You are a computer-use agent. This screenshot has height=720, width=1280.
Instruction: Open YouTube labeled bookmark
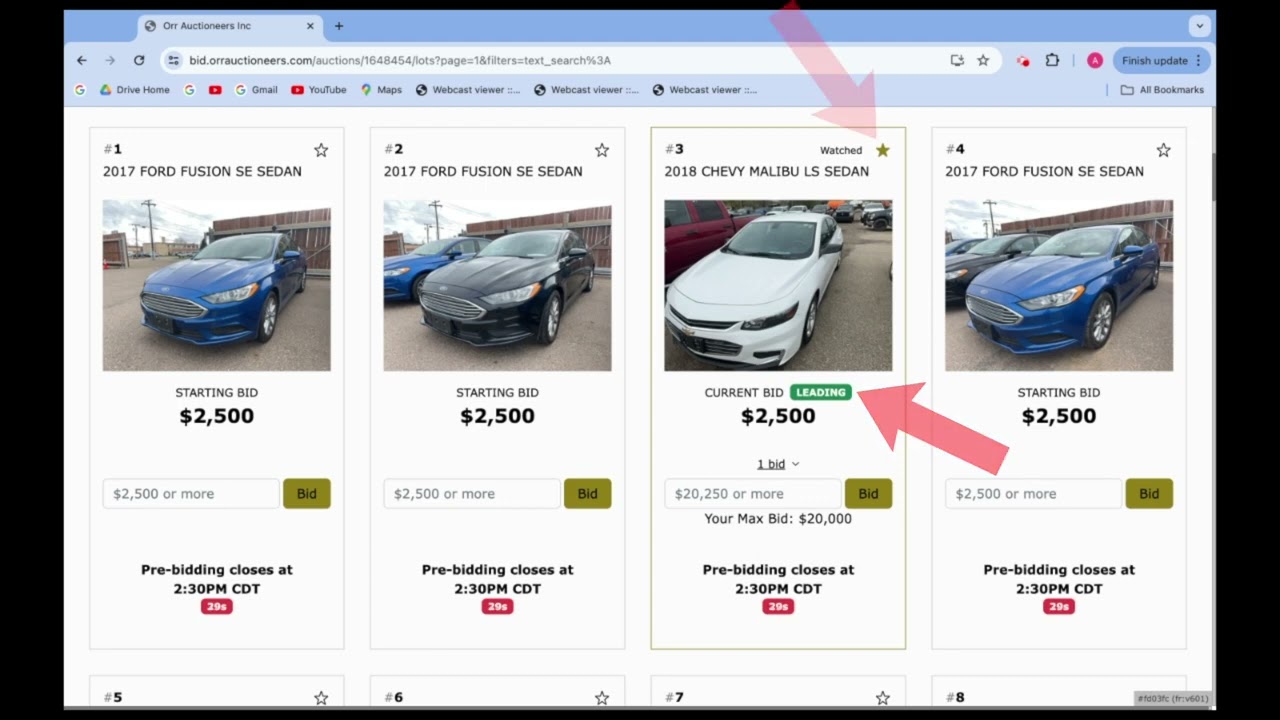pyautogui.click(x=319, y=90)
